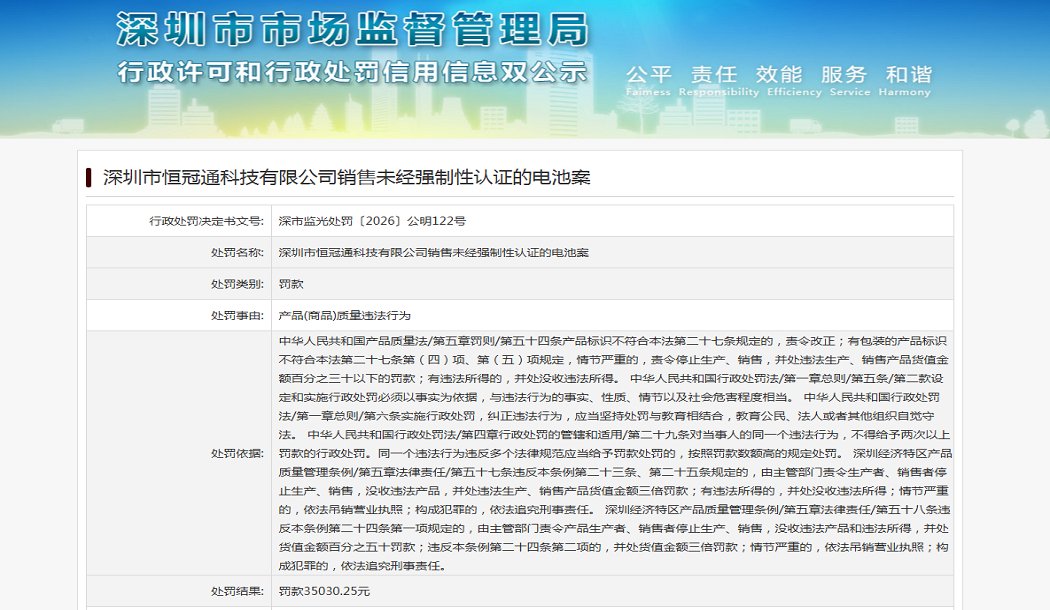Click the 处罚结果 label
Image resolution: width=1050 pixels, height=610 pixels.
237,591
